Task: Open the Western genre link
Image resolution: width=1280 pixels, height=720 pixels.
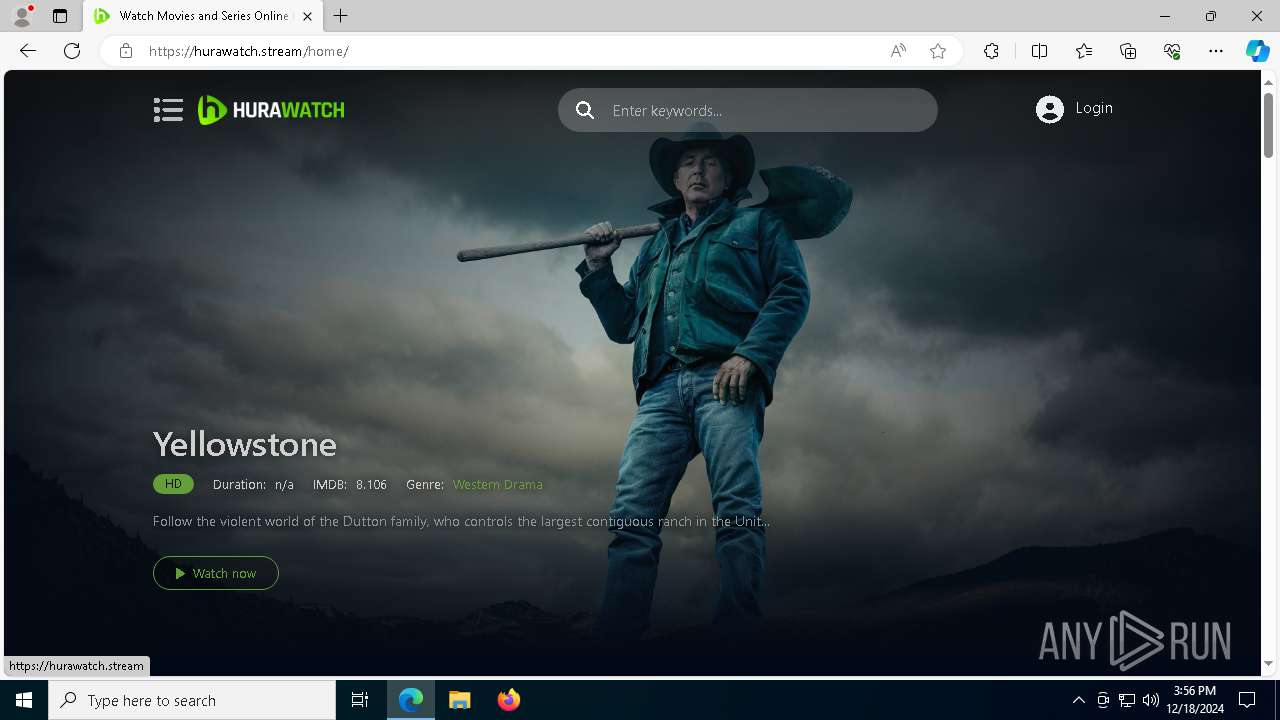Action: 476,484
